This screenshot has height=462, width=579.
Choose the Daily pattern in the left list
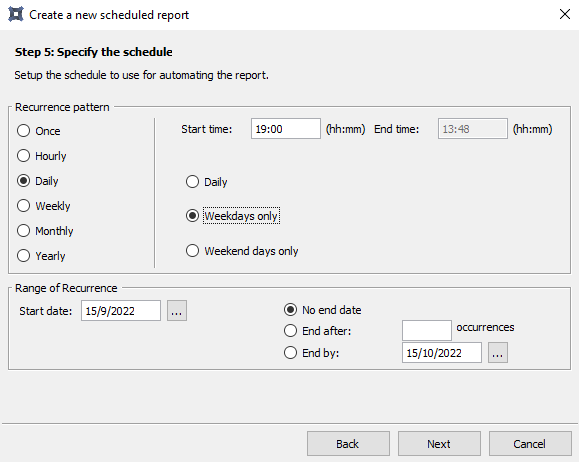click(x=38, y=181)
